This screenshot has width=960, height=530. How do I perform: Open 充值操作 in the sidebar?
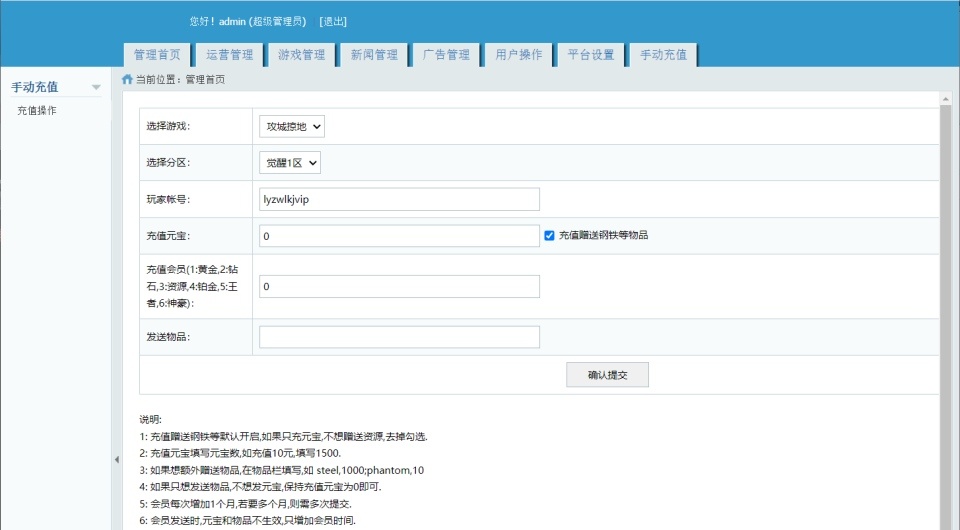37,111
